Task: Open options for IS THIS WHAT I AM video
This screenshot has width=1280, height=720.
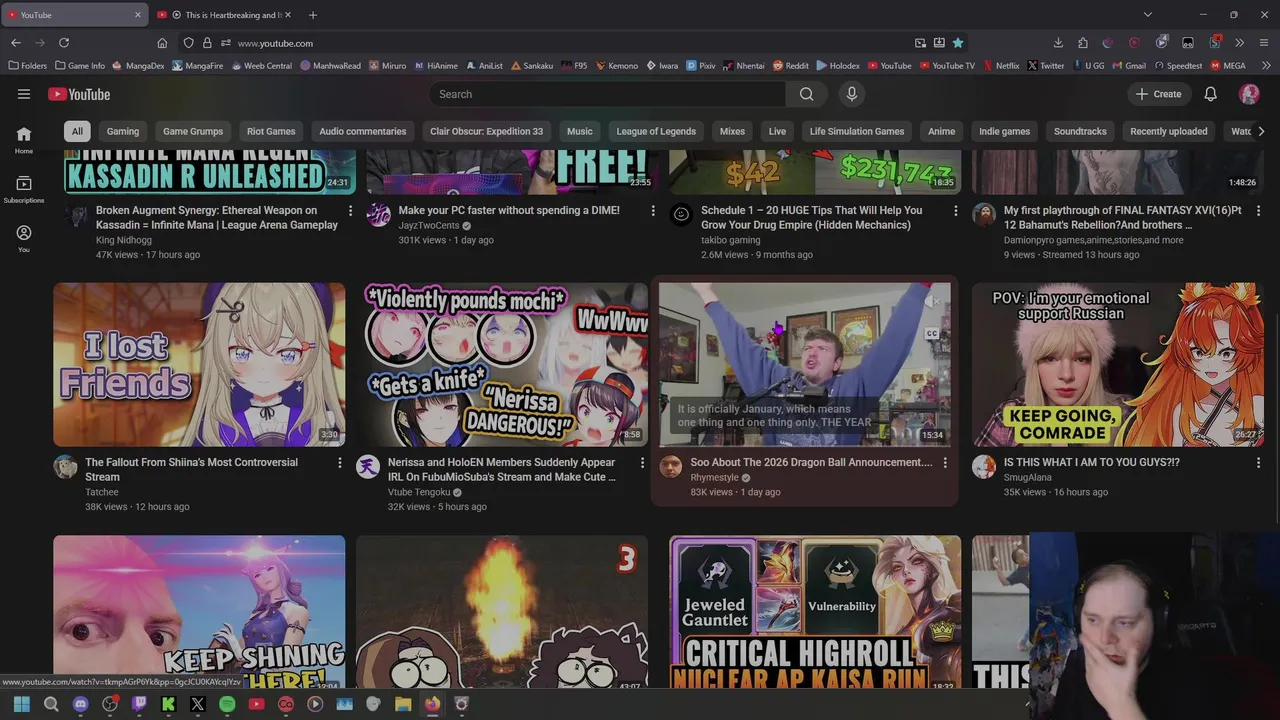Action: pyautogui.click(x=1258, y=463)
